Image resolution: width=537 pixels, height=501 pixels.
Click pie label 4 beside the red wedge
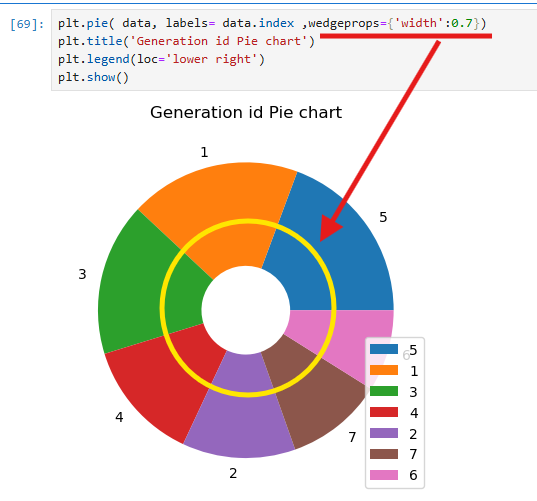[x=119, y=417]
